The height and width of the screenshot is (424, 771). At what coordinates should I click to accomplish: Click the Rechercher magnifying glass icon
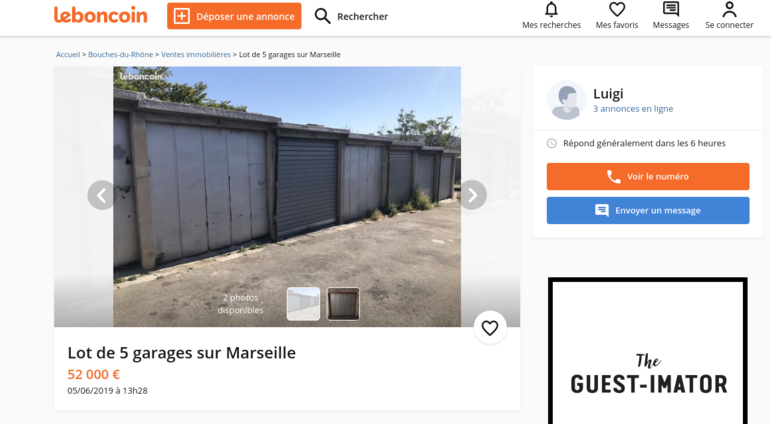click(x=323, y=16)
